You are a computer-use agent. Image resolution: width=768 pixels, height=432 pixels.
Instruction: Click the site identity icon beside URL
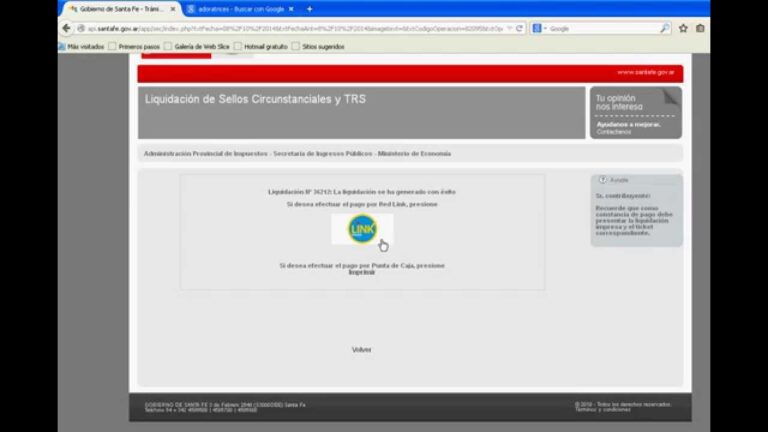(x=81, y=28)
